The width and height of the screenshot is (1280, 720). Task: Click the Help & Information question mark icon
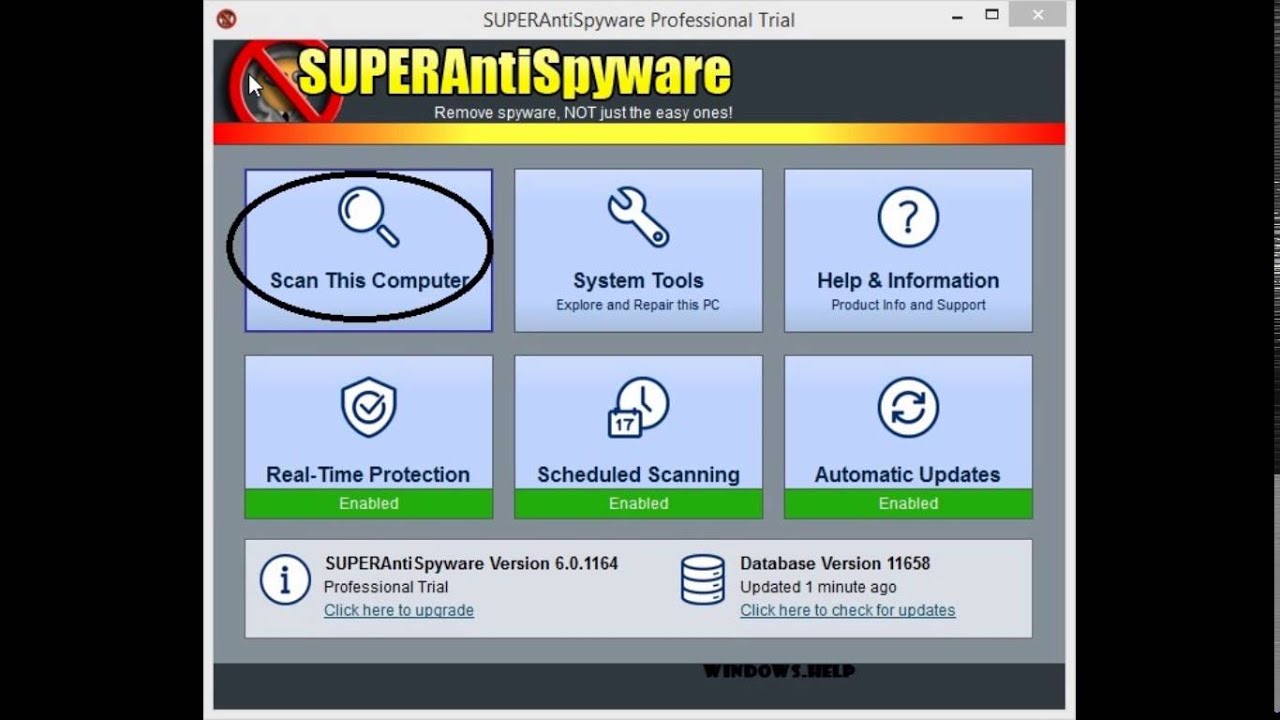pos(908,217)
